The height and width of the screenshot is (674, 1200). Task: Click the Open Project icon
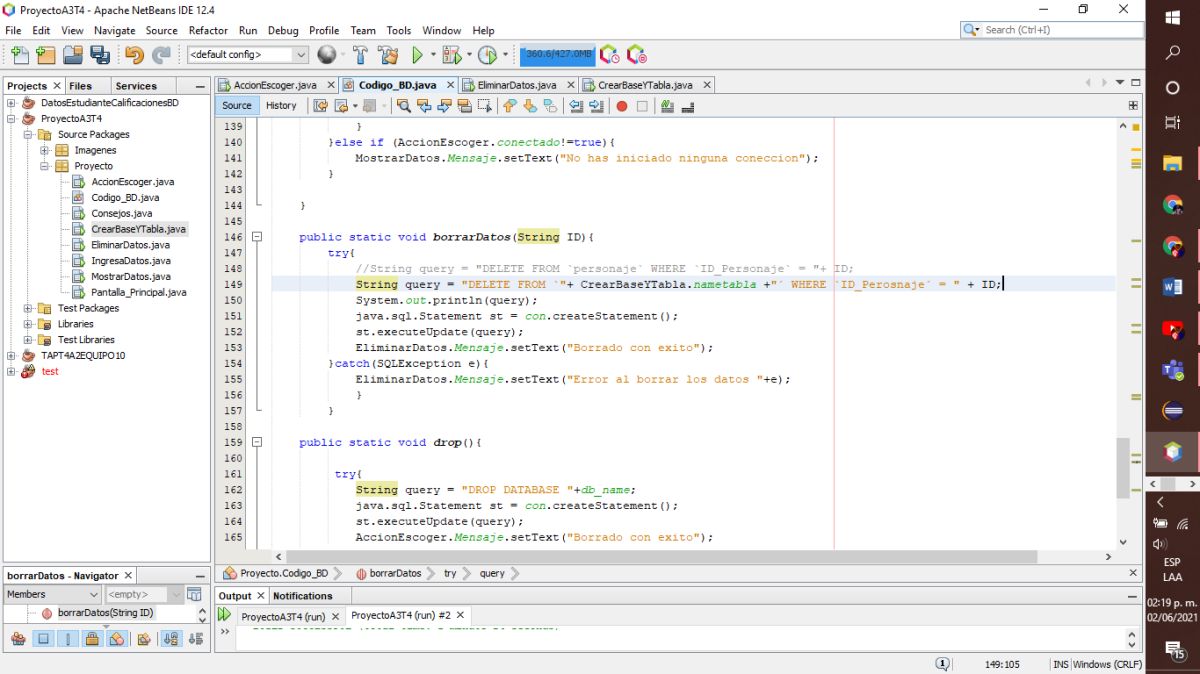pos(73,55)
